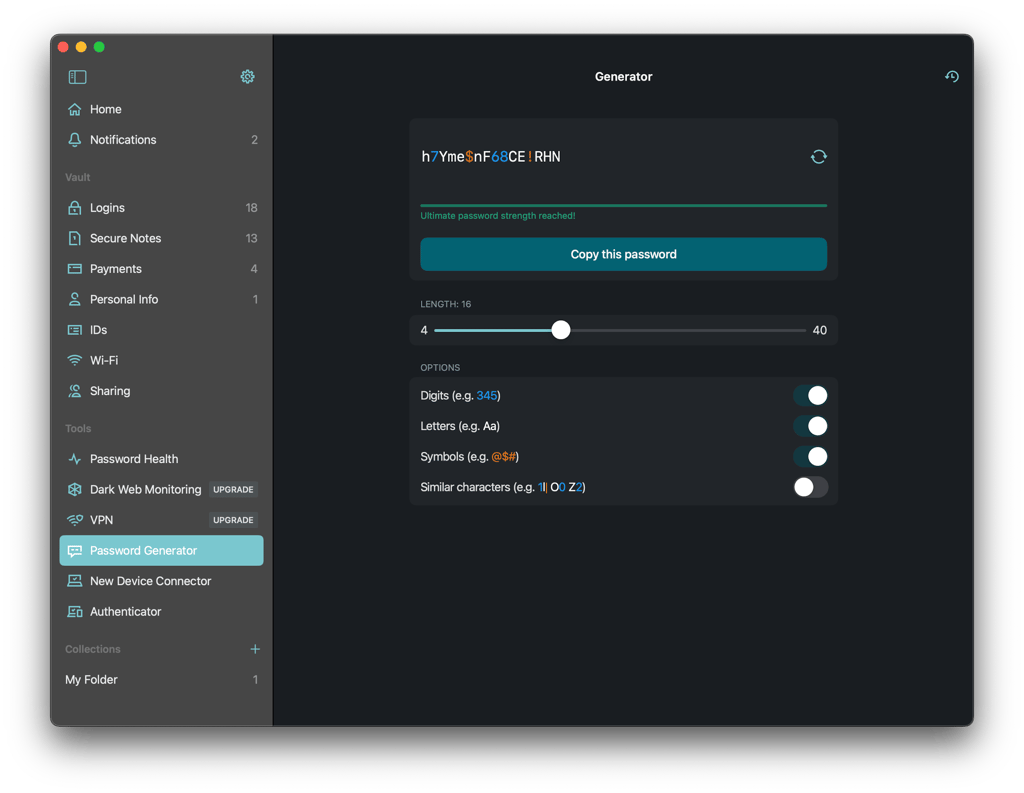1024x793 pixels.
Task: Copy this password button
Action: click(623, 254)
